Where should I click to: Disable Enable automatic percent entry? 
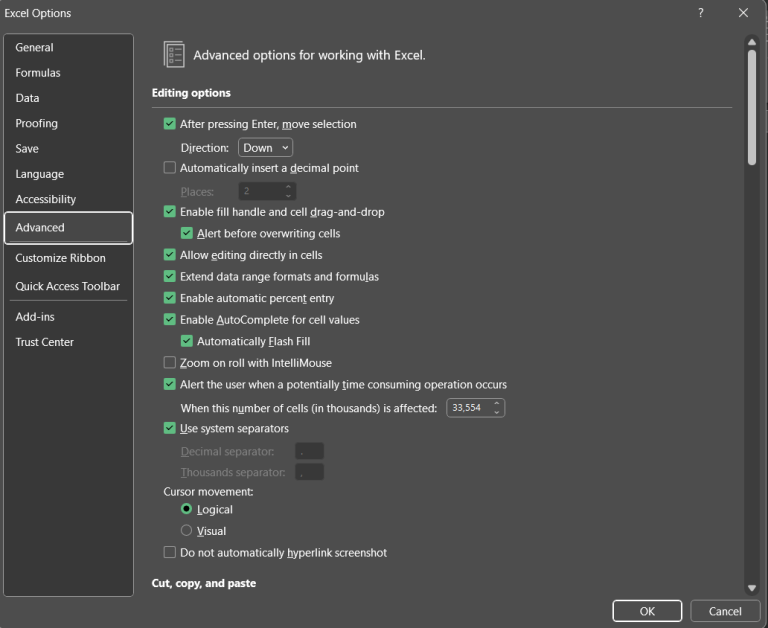[x=169, y=298]
